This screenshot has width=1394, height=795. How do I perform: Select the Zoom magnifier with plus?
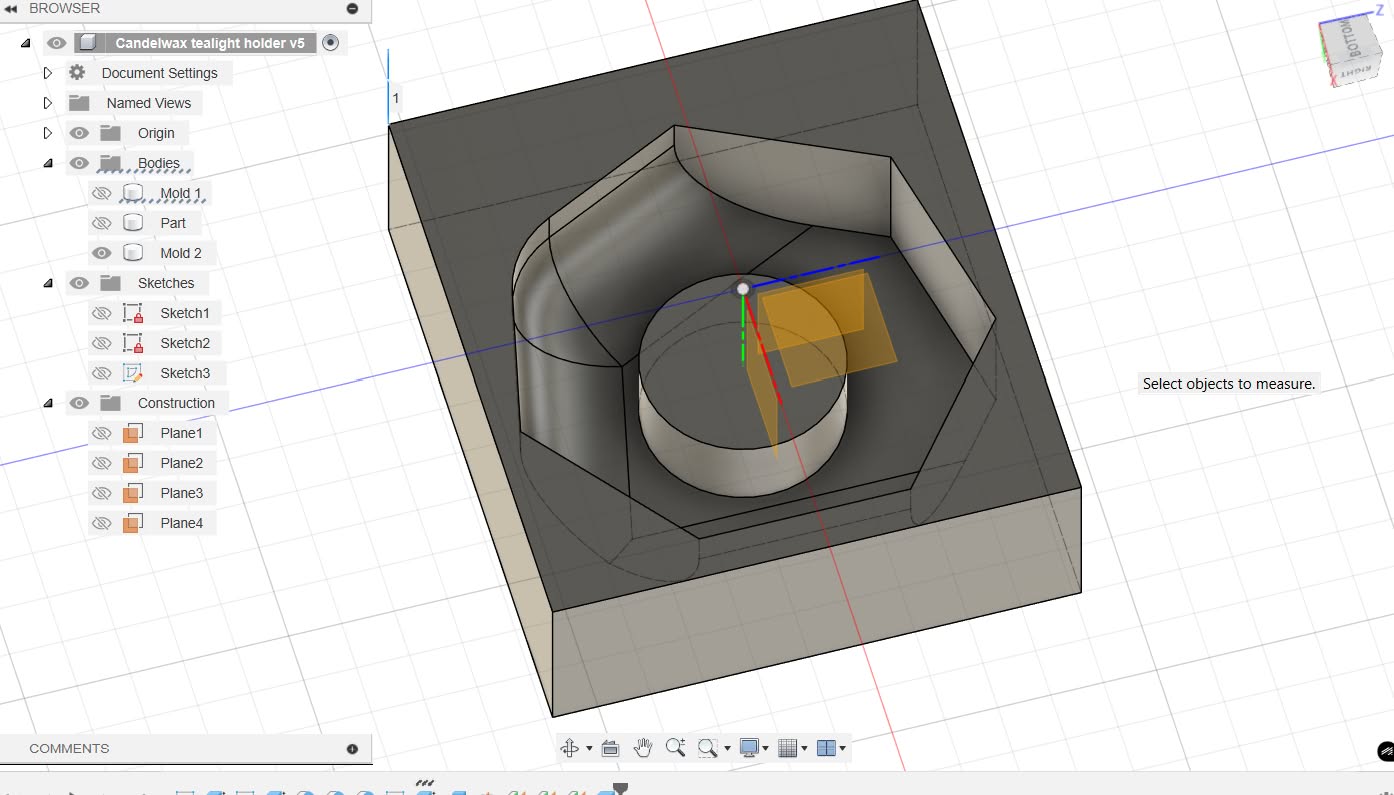pyautogui.click(x=675, y=747)
